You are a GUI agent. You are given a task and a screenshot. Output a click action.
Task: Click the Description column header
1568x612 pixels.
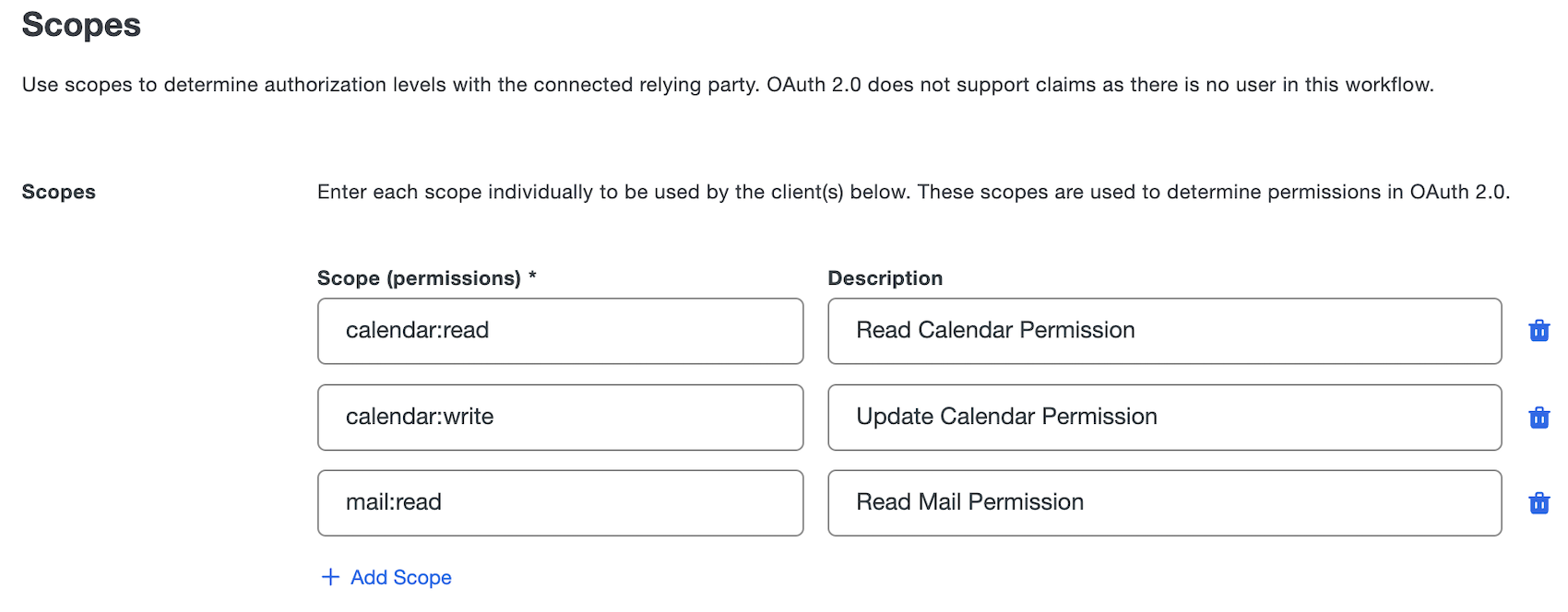pyautogui.click(x=885, y=277)
